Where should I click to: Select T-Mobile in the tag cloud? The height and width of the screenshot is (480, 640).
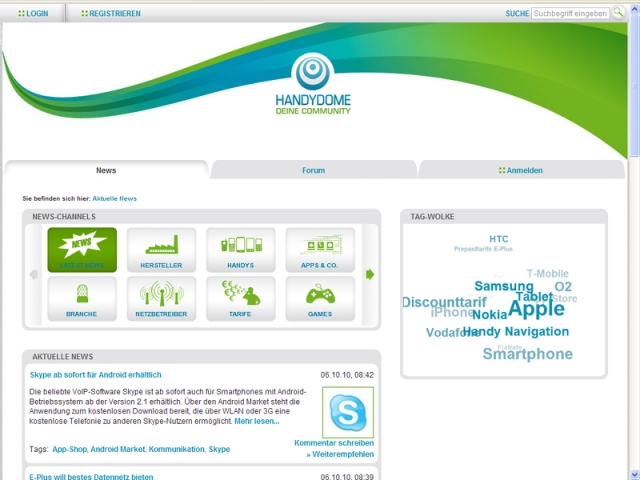coord(547,273)
